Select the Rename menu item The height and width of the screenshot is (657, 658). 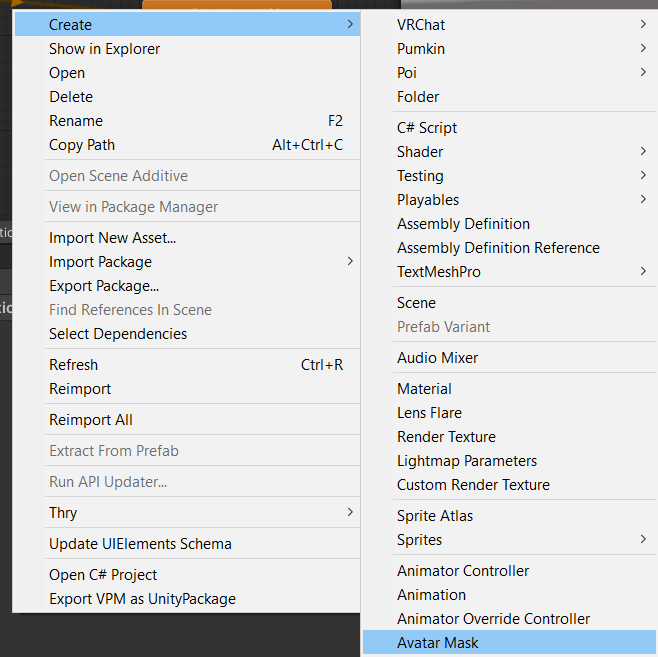tap(187, 121)
